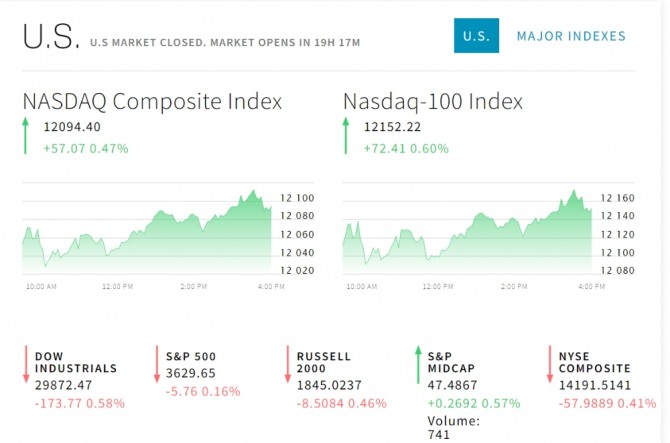The width and height of the screenshot is (670, 443).
Task: Switch to the Major Indexes tab
Action: coord(571,37)
